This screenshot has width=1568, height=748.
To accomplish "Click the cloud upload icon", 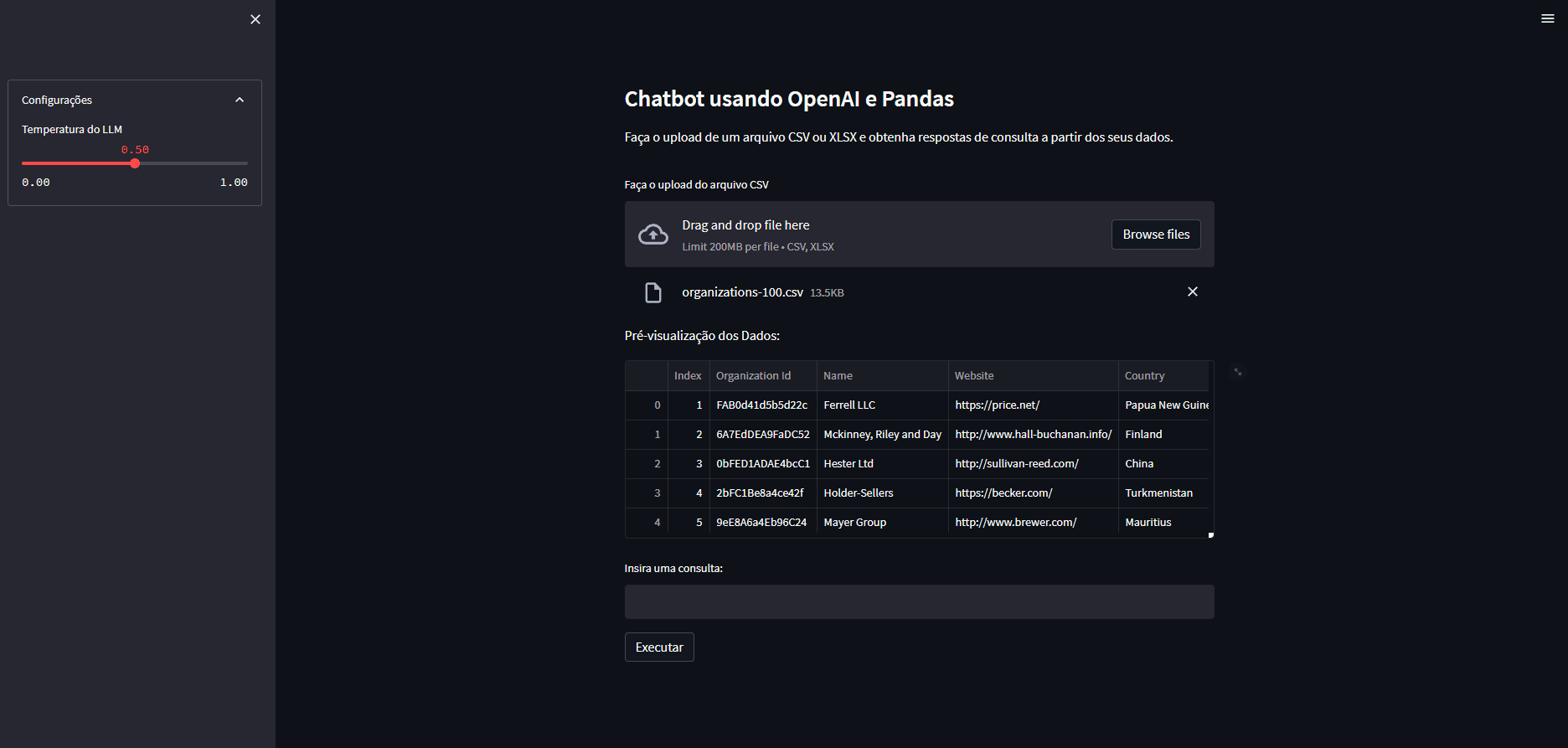I will tap(653, 235).
